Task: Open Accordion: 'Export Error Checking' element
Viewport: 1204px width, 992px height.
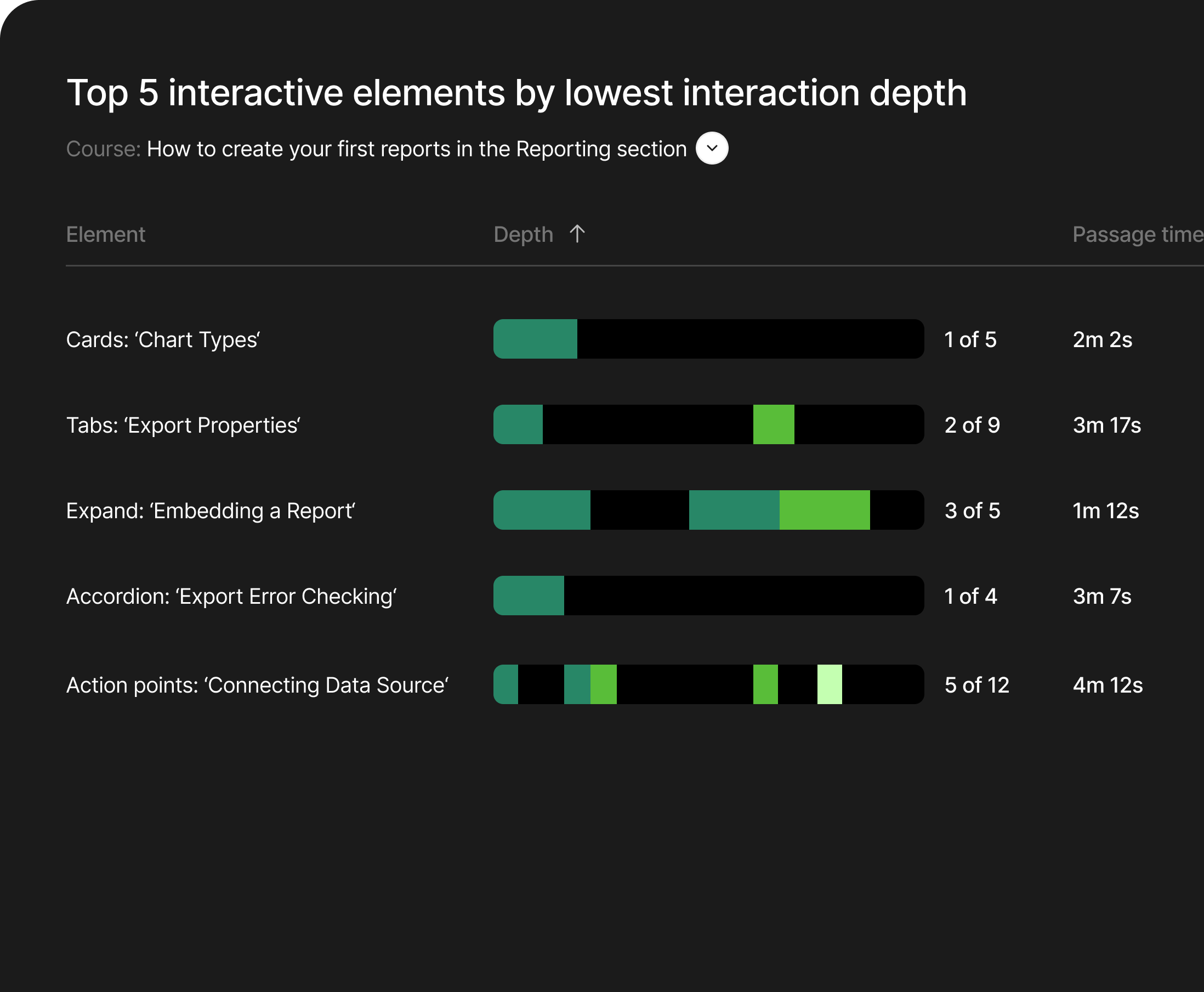Action: [231, 596]
